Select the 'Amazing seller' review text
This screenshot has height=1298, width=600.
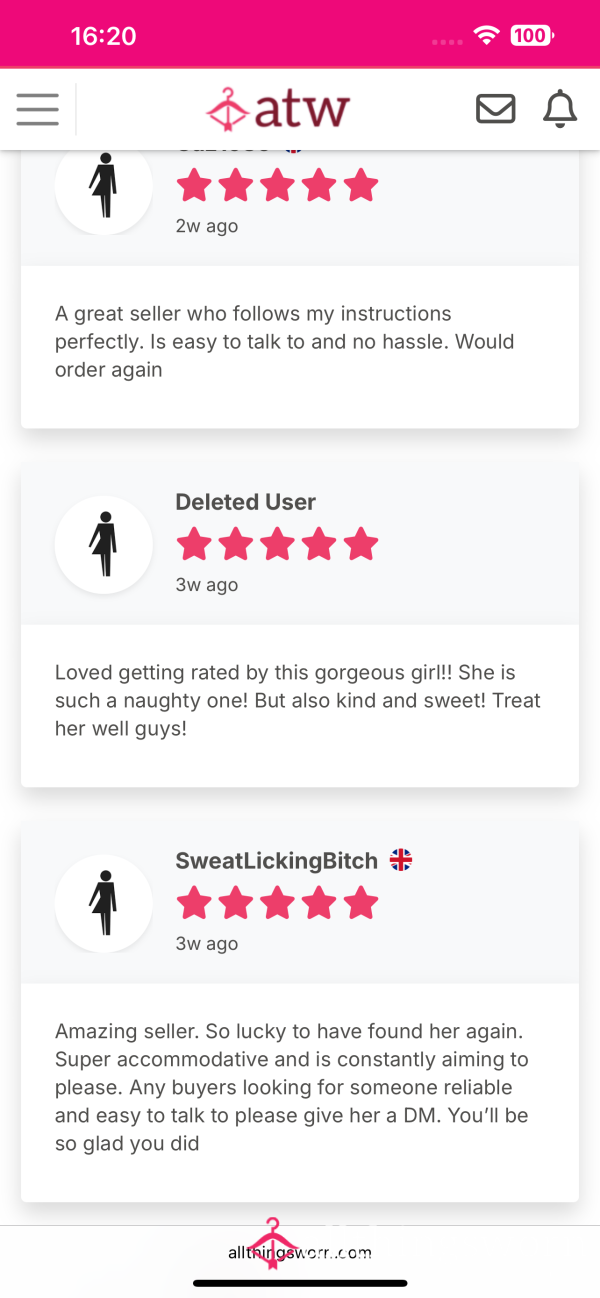292,1087
